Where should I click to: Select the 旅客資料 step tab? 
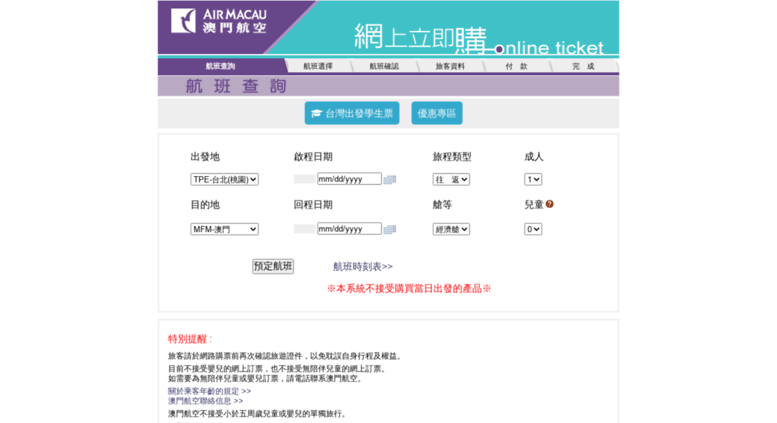pos(450,66)
